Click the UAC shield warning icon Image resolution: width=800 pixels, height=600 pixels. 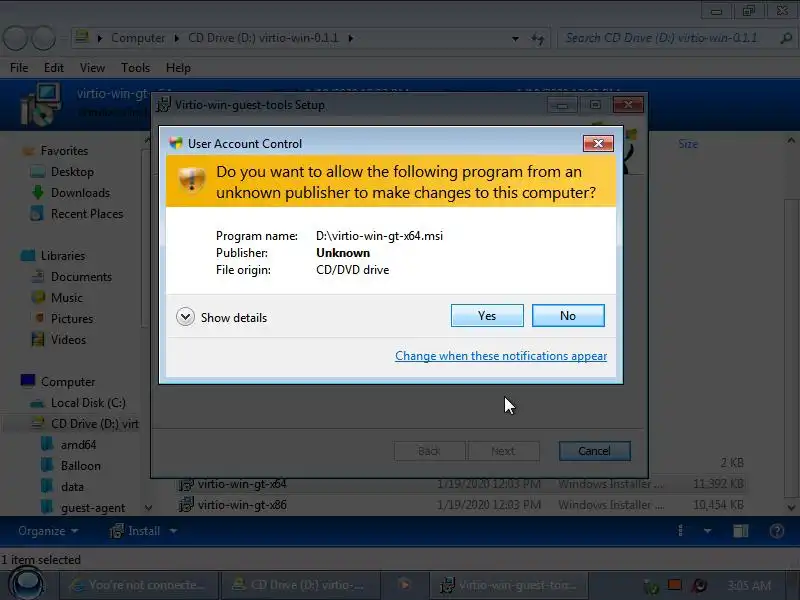[x=191, y=179]
